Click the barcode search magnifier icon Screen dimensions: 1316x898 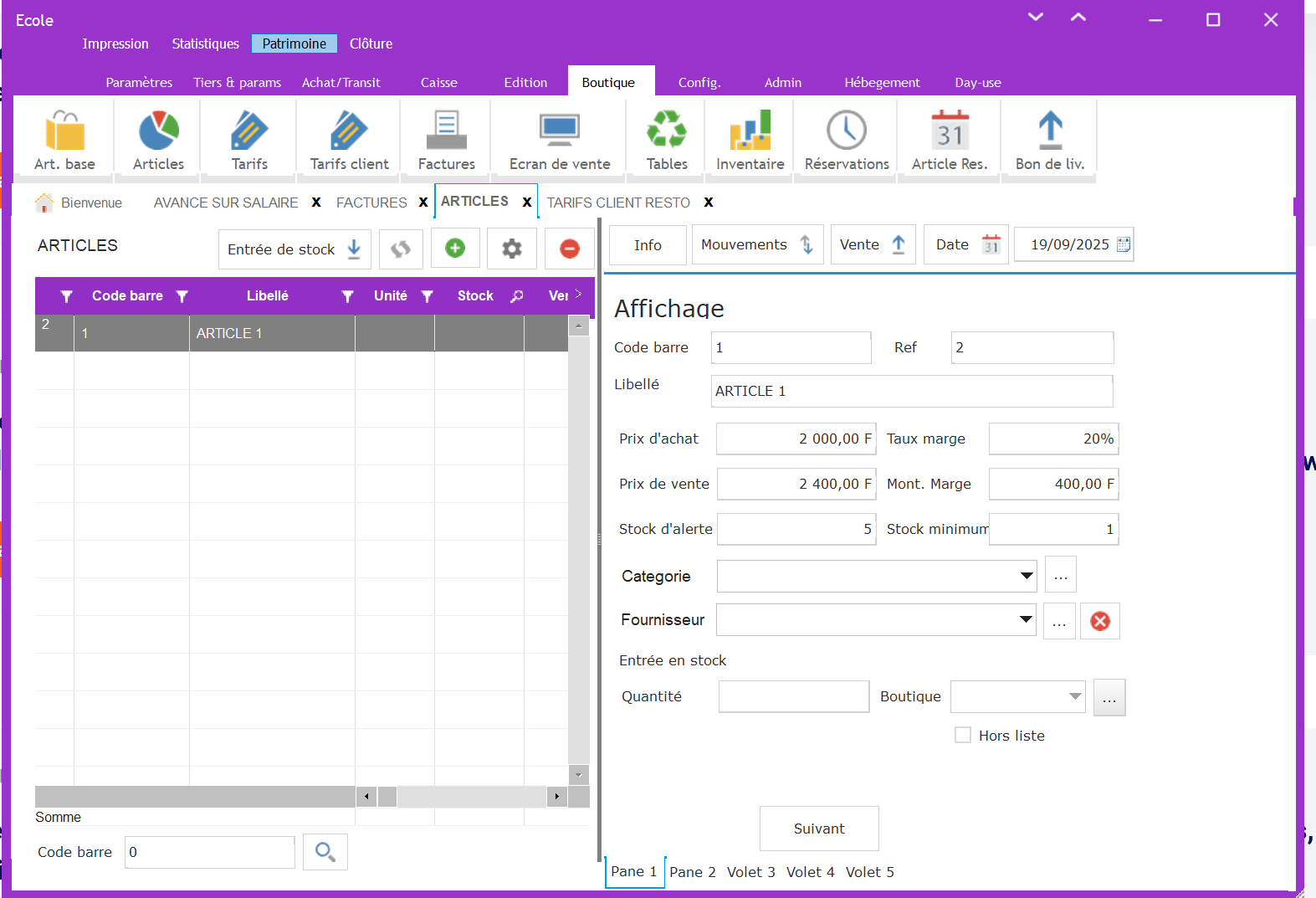pos(325,852)
